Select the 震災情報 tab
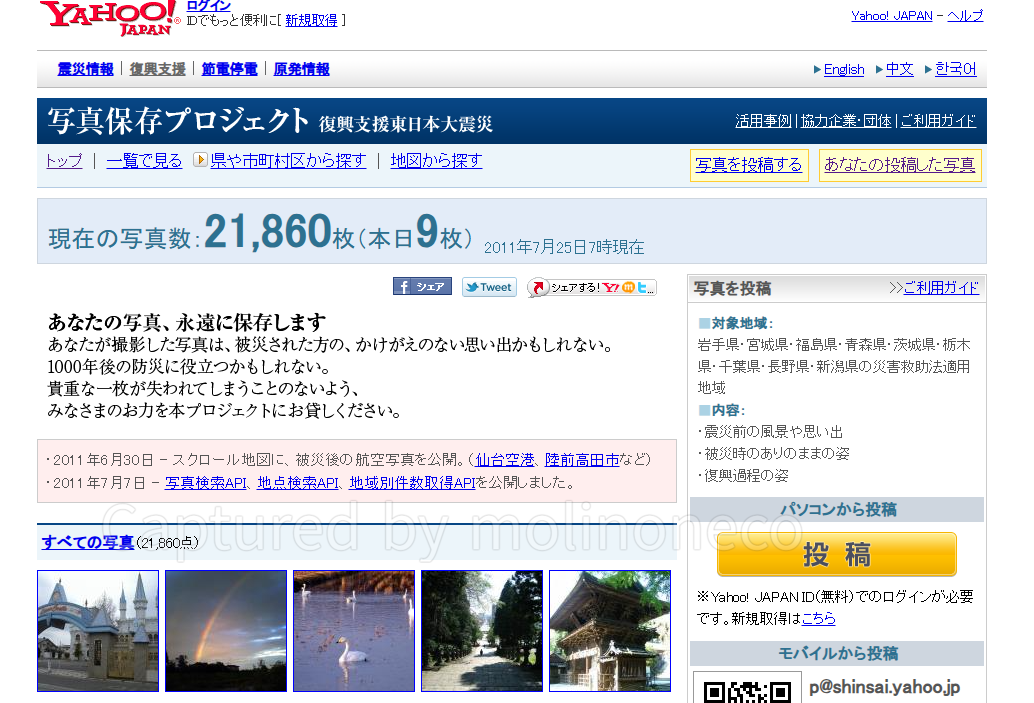The width and height of the screenshot is (1034, 703). point(85,69)
